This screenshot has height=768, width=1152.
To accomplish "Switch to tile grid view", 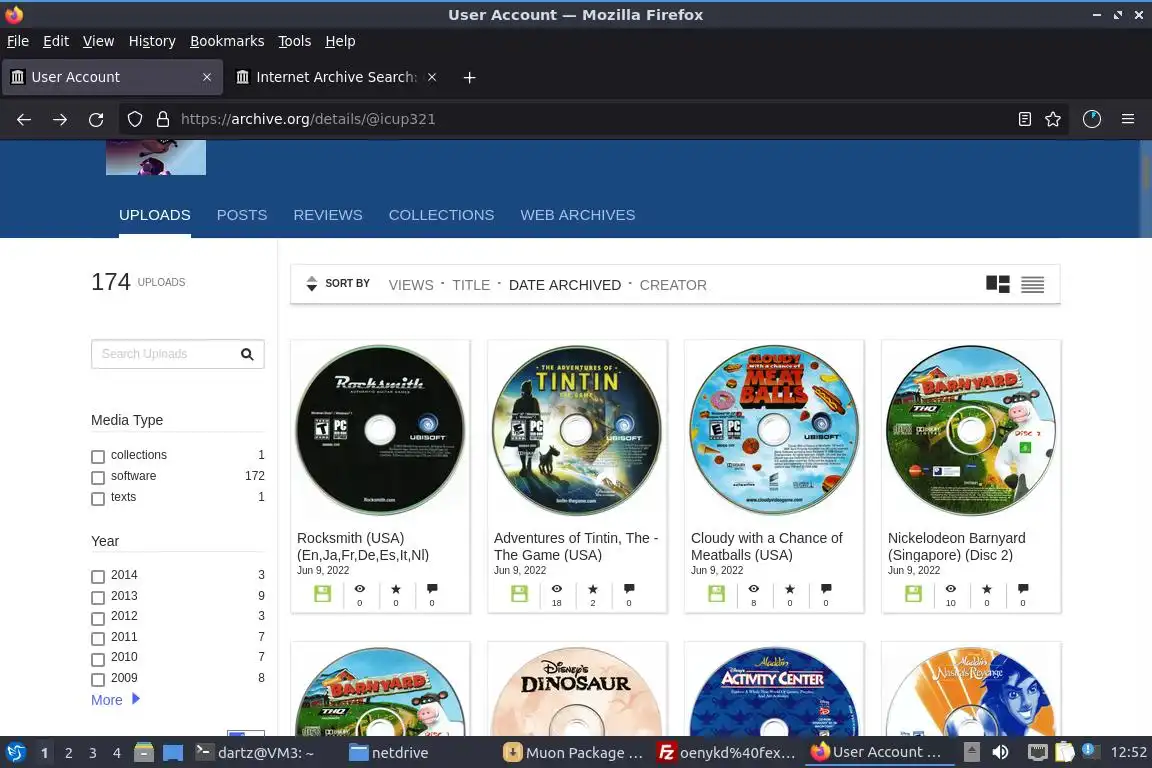I will click(998, 284).
